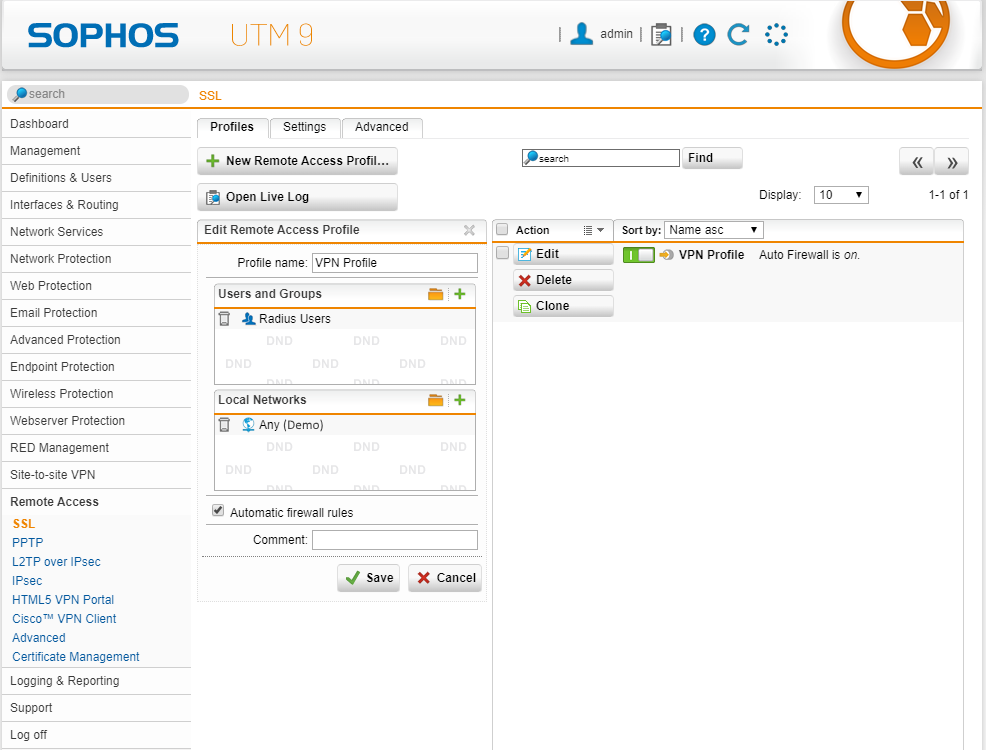Image resolution: width=986 pixels, height=750 pixels.
Task: Click the Comment input field
Action: click(394, 540)
